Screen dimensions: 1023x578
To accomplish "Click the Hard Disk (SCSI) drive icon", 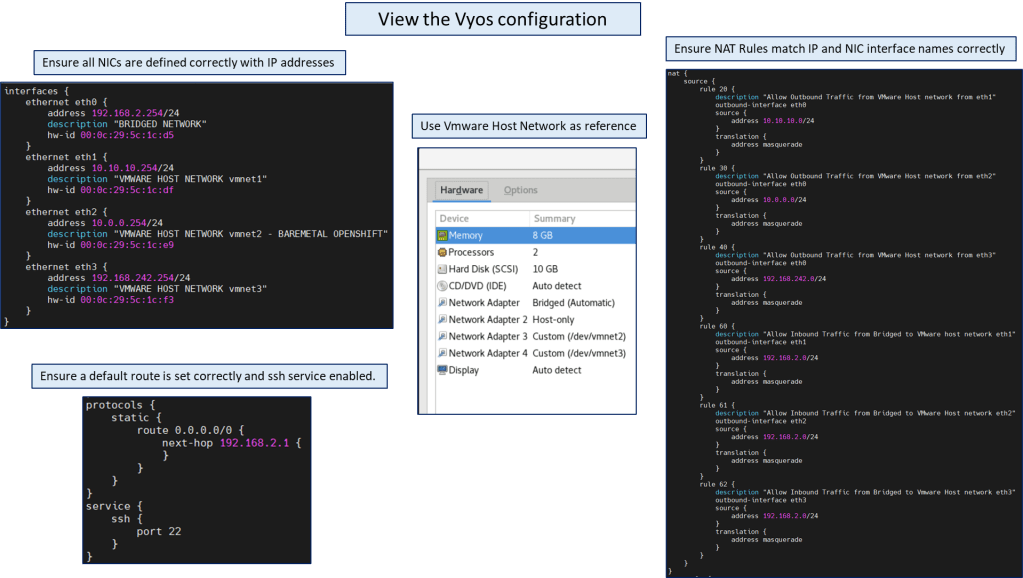I will pyautogui.click(x=442, y=269).
